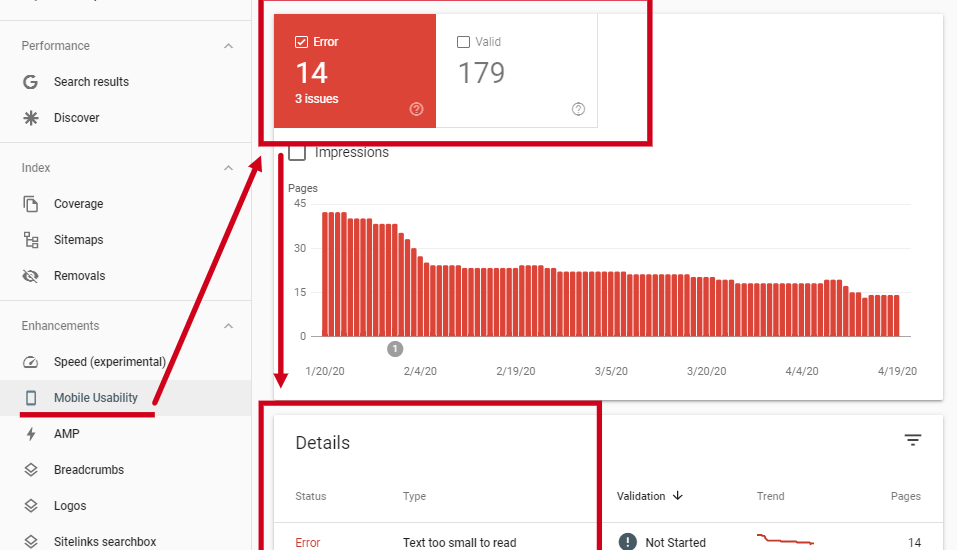
Task: Click the crossed-eye Removals icon
Action: point(31,276)
